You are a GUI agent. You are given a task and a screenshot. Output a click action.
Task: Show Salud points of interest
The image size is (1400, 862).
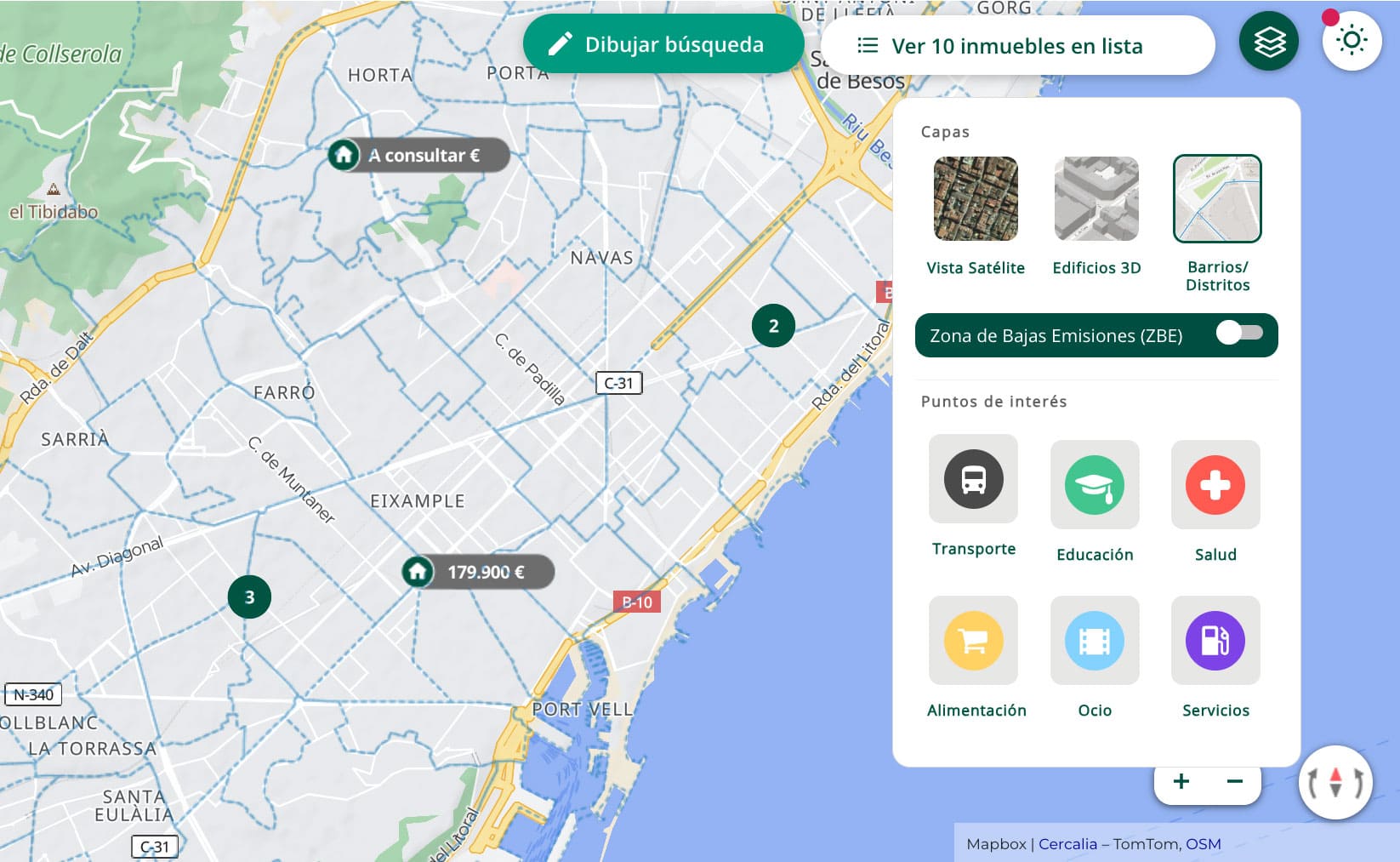click(1215, 485)
